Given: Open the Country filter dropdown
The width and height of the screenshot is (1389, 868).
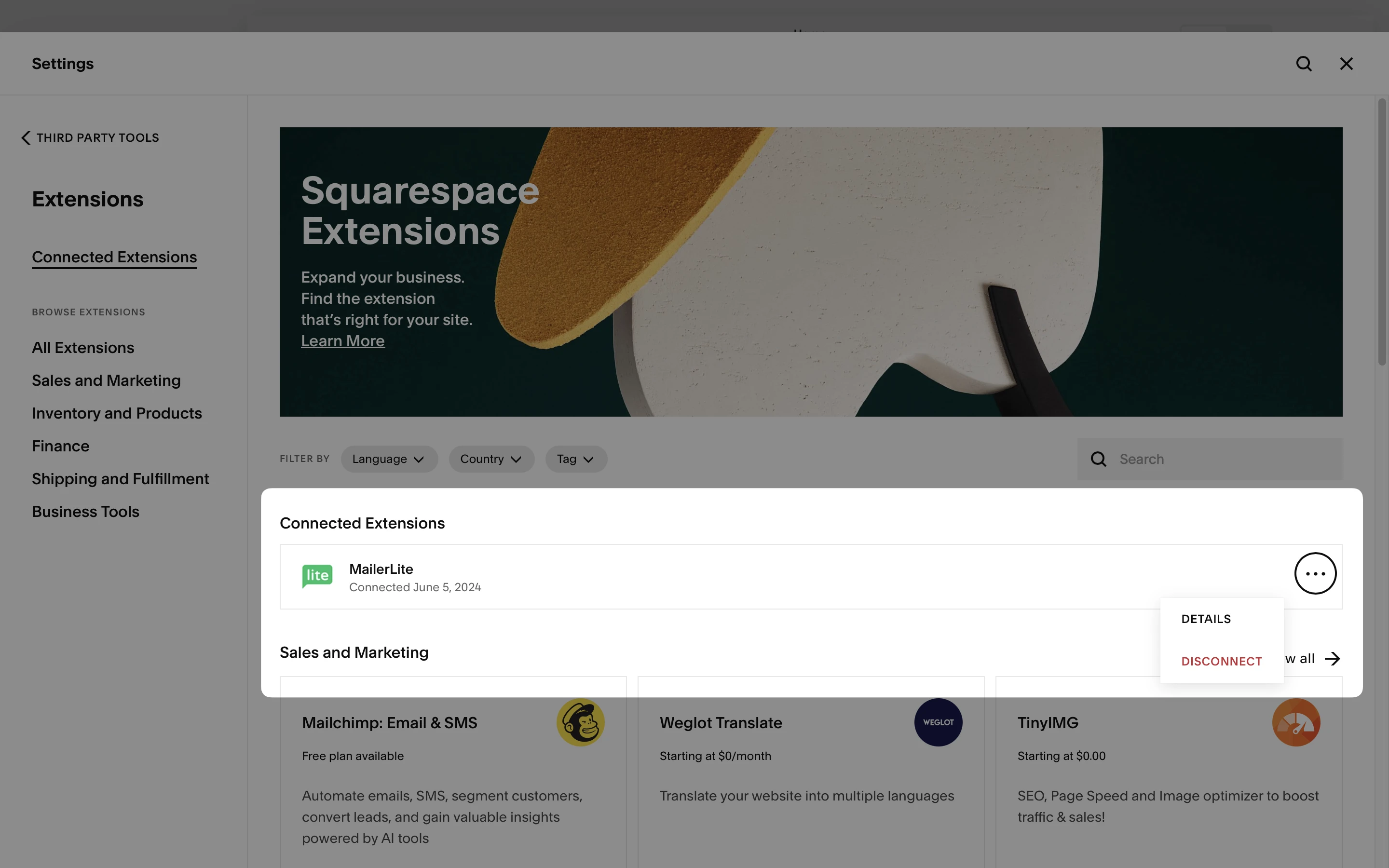Looking at the screenshot, I should tap(491, 459).
